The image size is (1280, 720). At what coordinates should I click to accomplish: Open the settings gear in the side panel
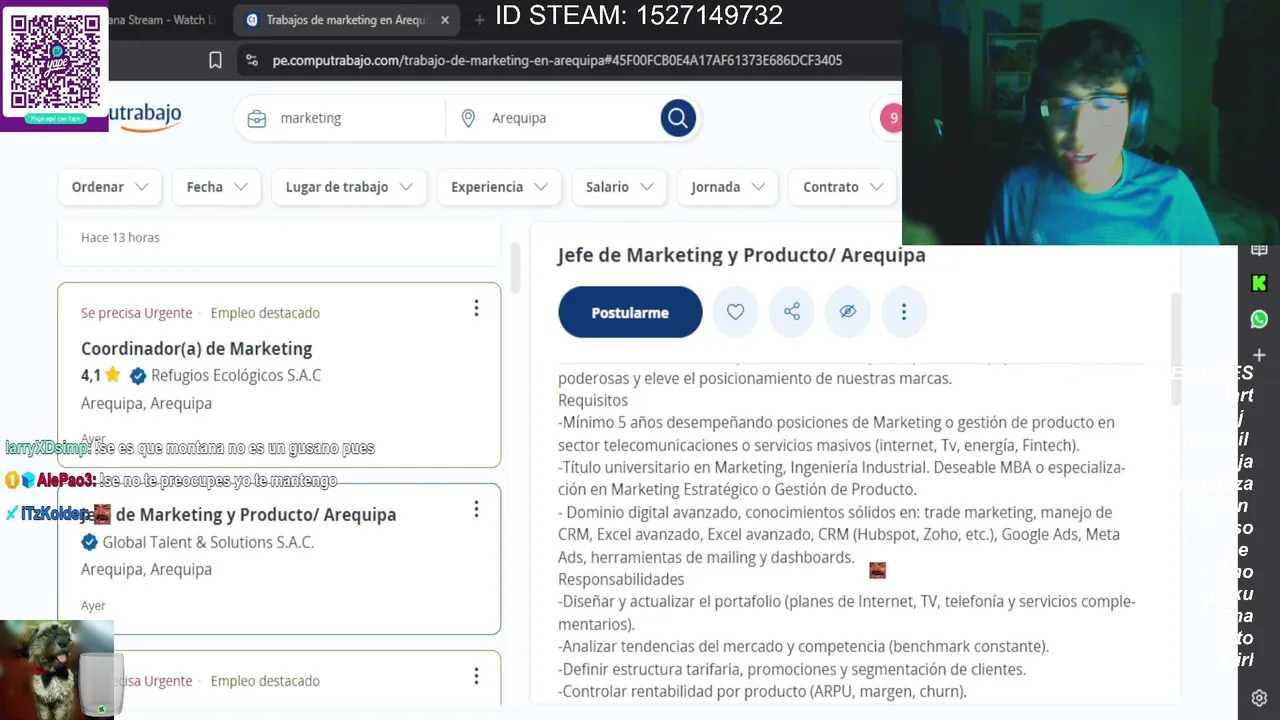coord(1259,698)
